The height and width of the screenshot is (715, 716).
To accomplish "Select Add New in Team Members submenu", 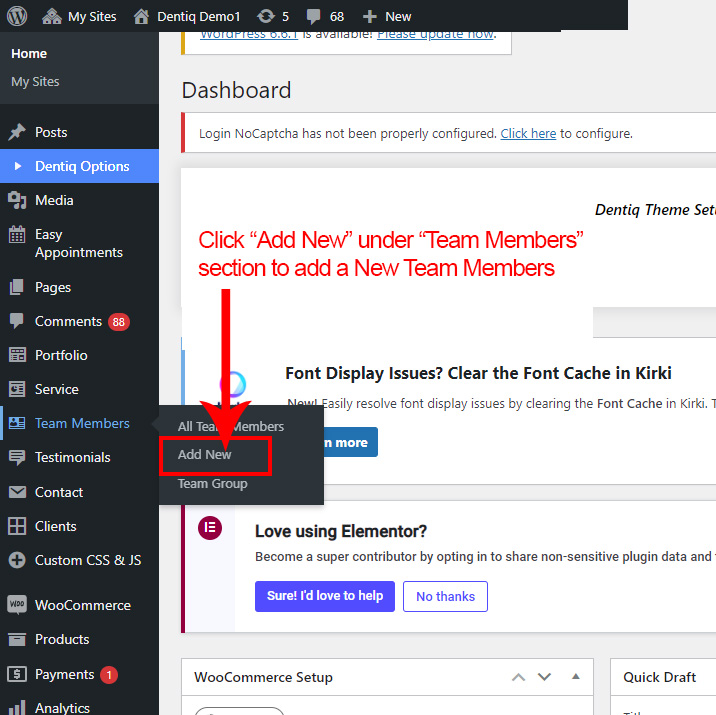I will pos(205,454).
